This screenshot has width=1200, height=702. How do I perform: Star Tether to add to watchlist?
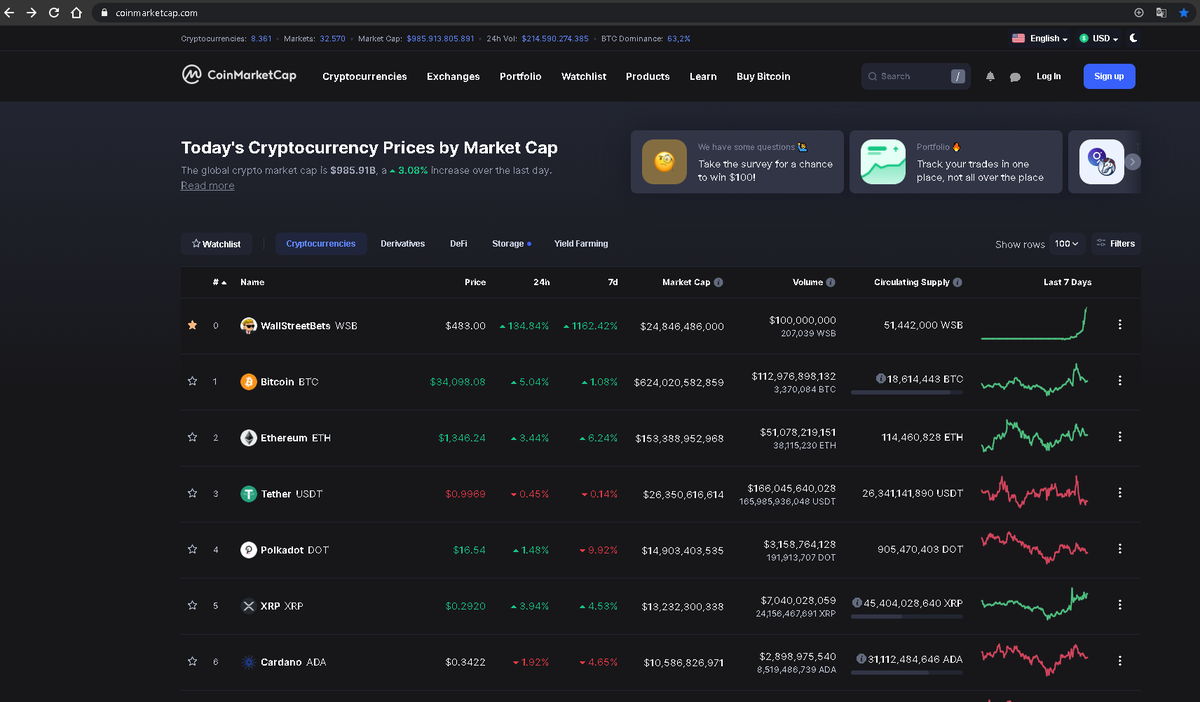192,493
